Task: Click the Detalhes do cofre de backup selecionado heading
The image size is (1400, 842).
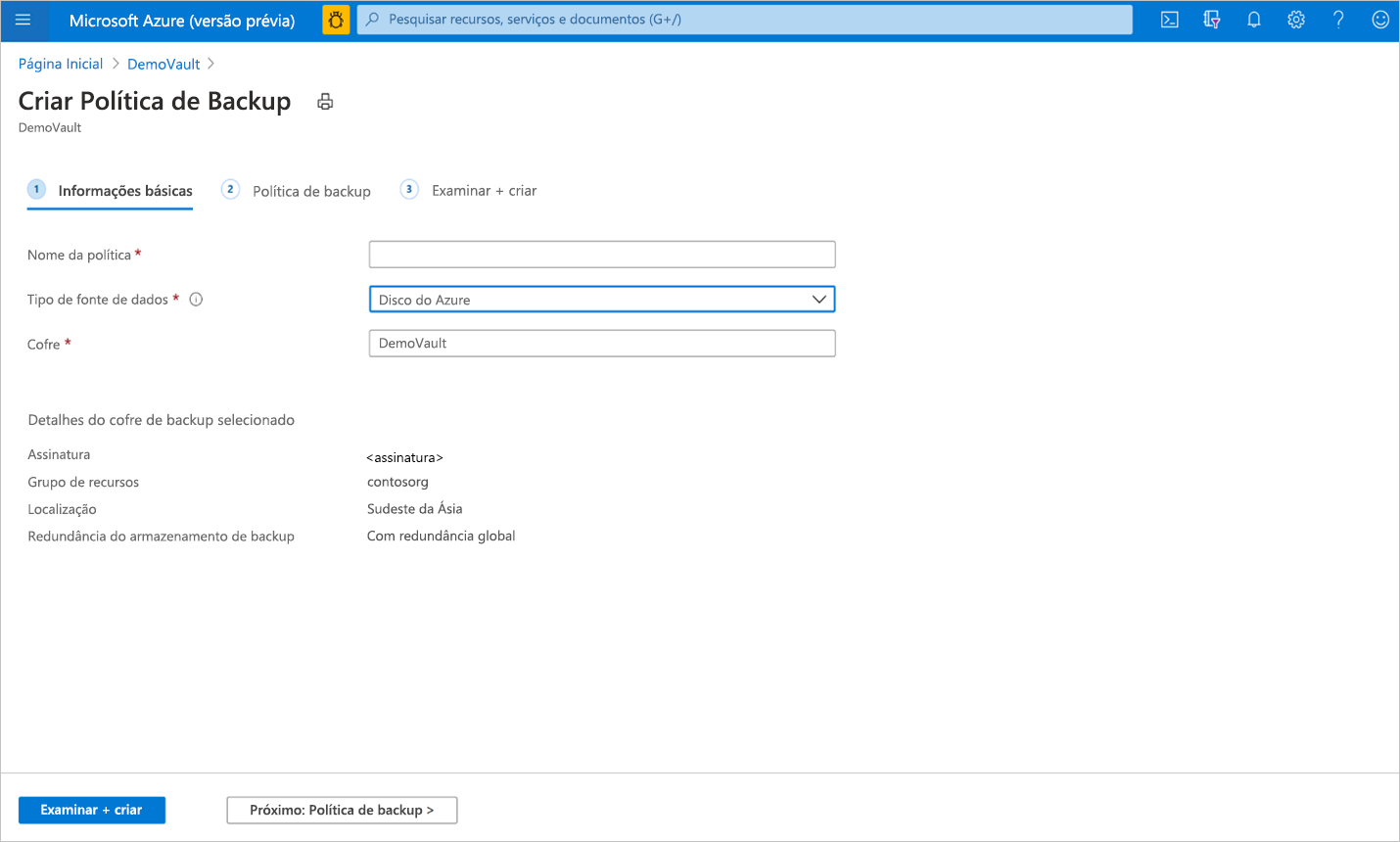Action: pyautogui.click(x=162, y=420)
